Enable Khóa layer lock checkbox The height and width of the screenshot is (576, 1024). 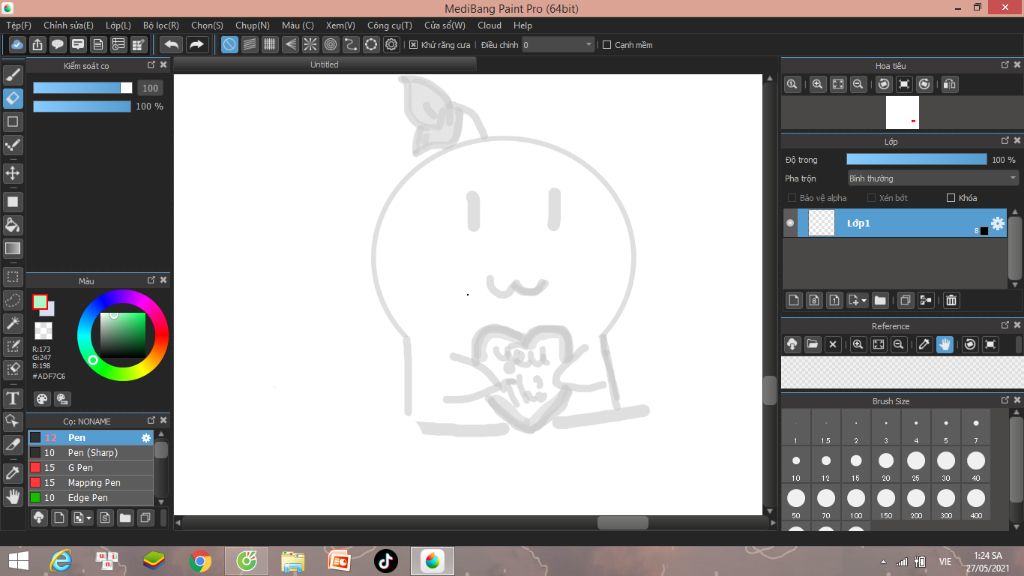tap(951, 198)
